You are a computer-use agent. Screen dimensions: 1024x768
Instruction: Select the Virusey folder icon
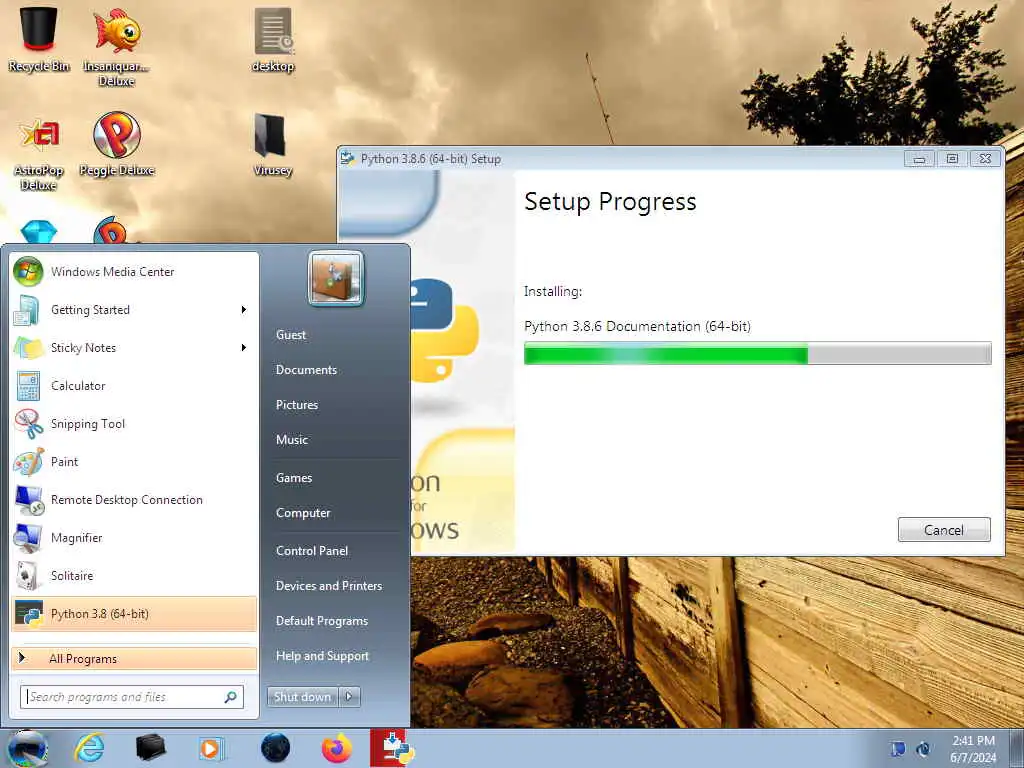(x=272, y=144)
